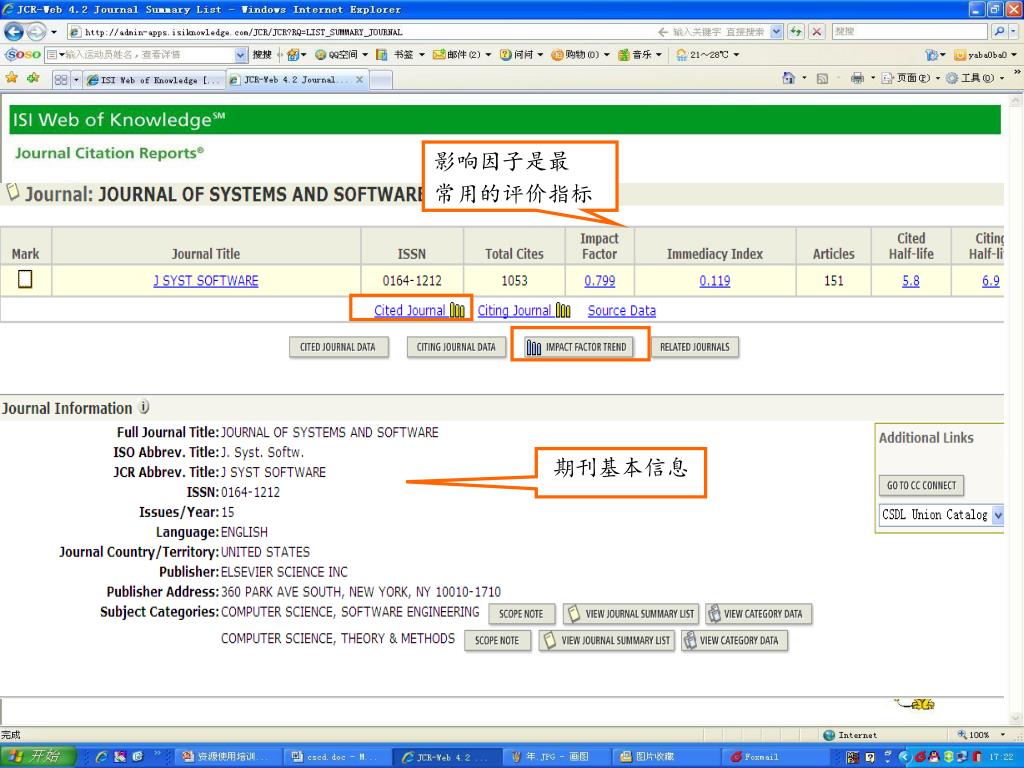
Task: Open the Citing Journal graph link
Action: point(524,310)
